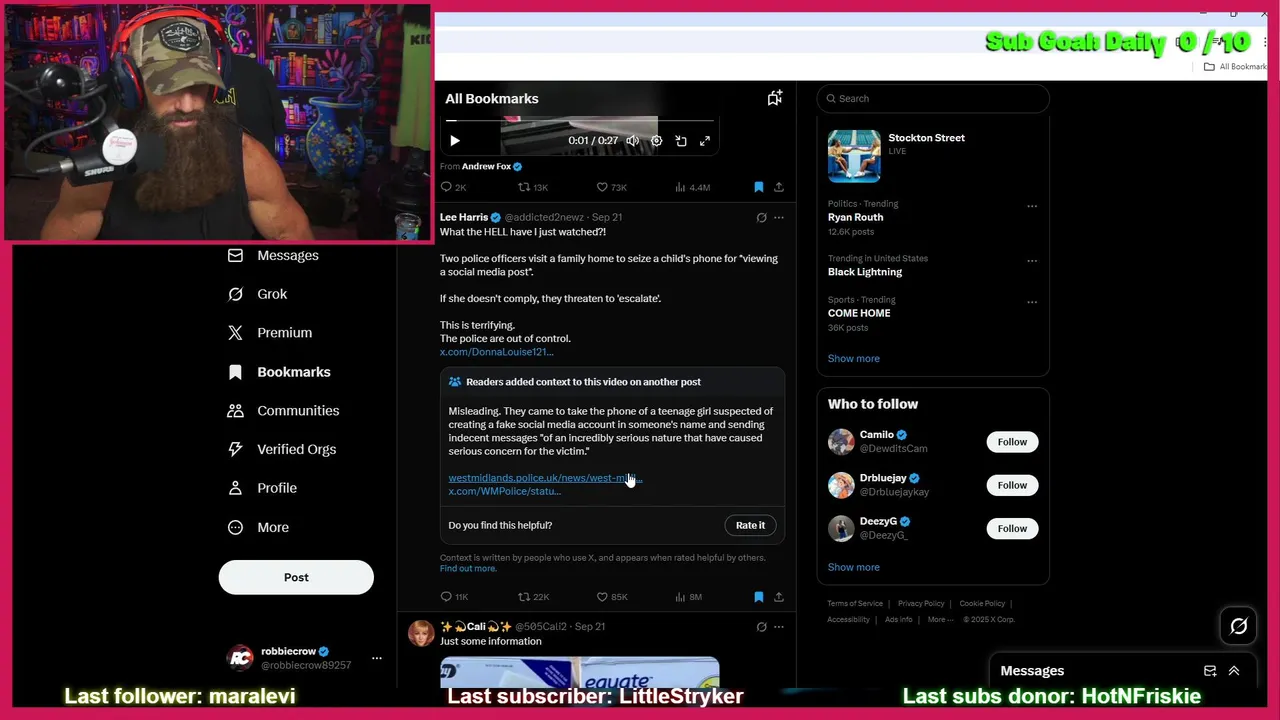Open Profile in the sidebar
The height and width of the screenshot is (720, 1280).
pos(262,488)
